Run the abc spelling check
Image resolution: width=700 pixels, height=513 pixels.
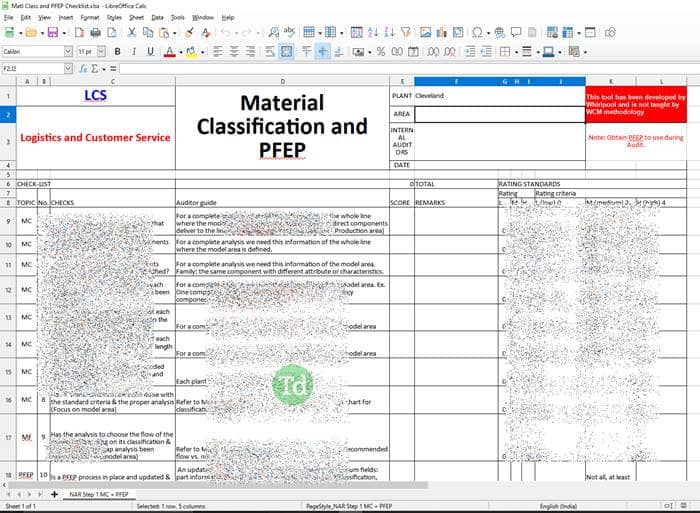[290, 32]
